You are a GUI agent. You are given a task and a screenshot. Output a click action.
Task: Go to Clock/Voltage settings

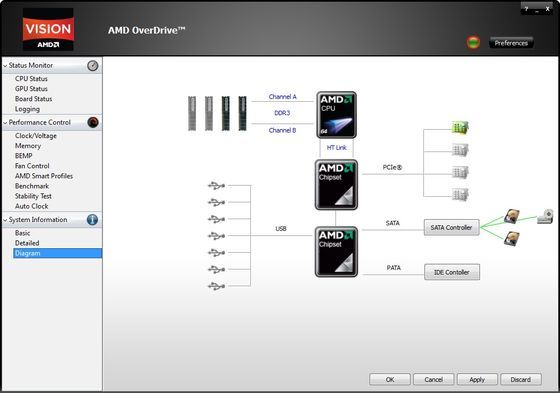pos(36,136)
